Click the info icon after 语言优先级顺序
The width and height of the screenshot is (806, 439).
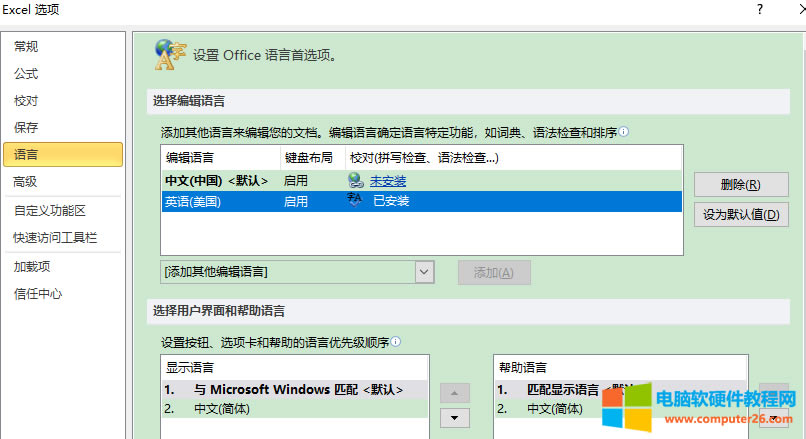[x=395, y=341]
